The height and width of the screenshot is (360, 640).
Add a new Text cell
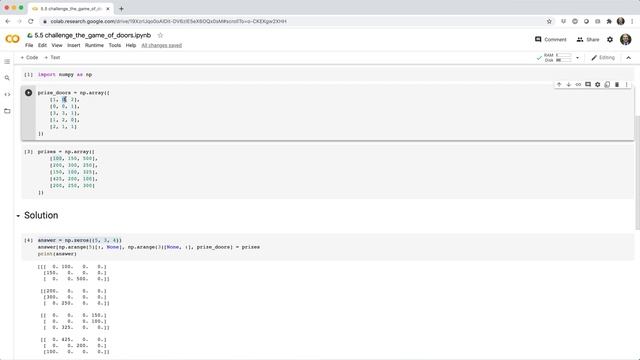tap(52, 58)
